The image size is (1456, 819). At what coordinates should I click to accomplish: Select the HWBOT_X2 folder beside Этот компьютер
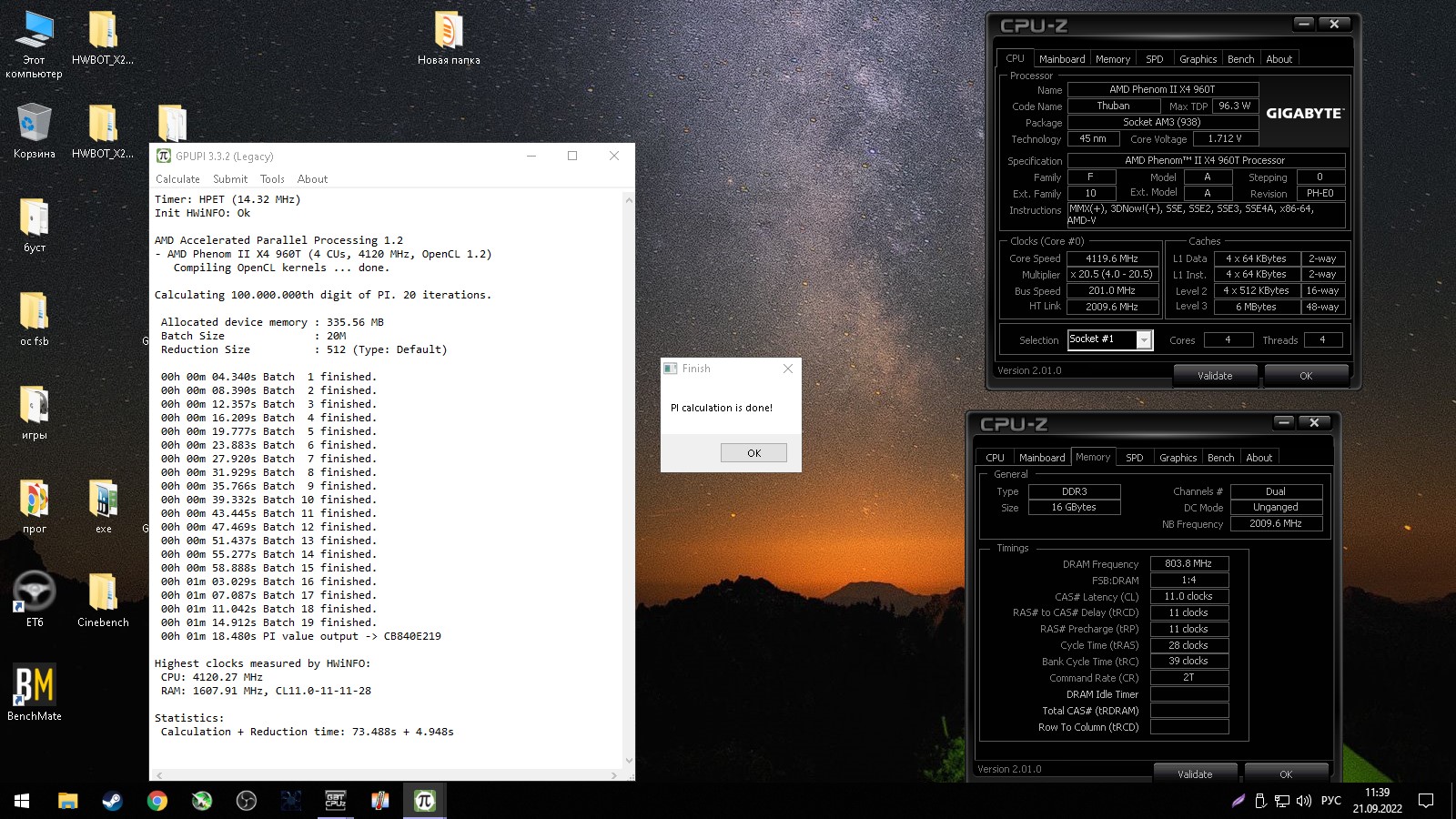pos(103,38)
